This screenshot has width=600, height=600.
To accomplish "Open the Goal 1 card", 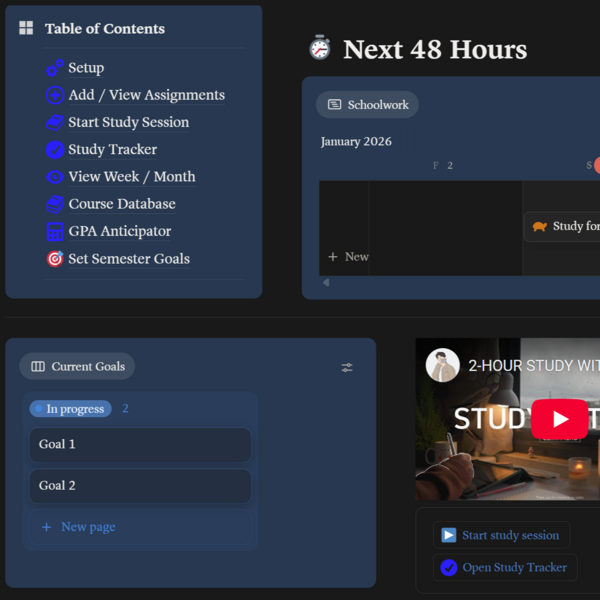I will tap(140, 445).
